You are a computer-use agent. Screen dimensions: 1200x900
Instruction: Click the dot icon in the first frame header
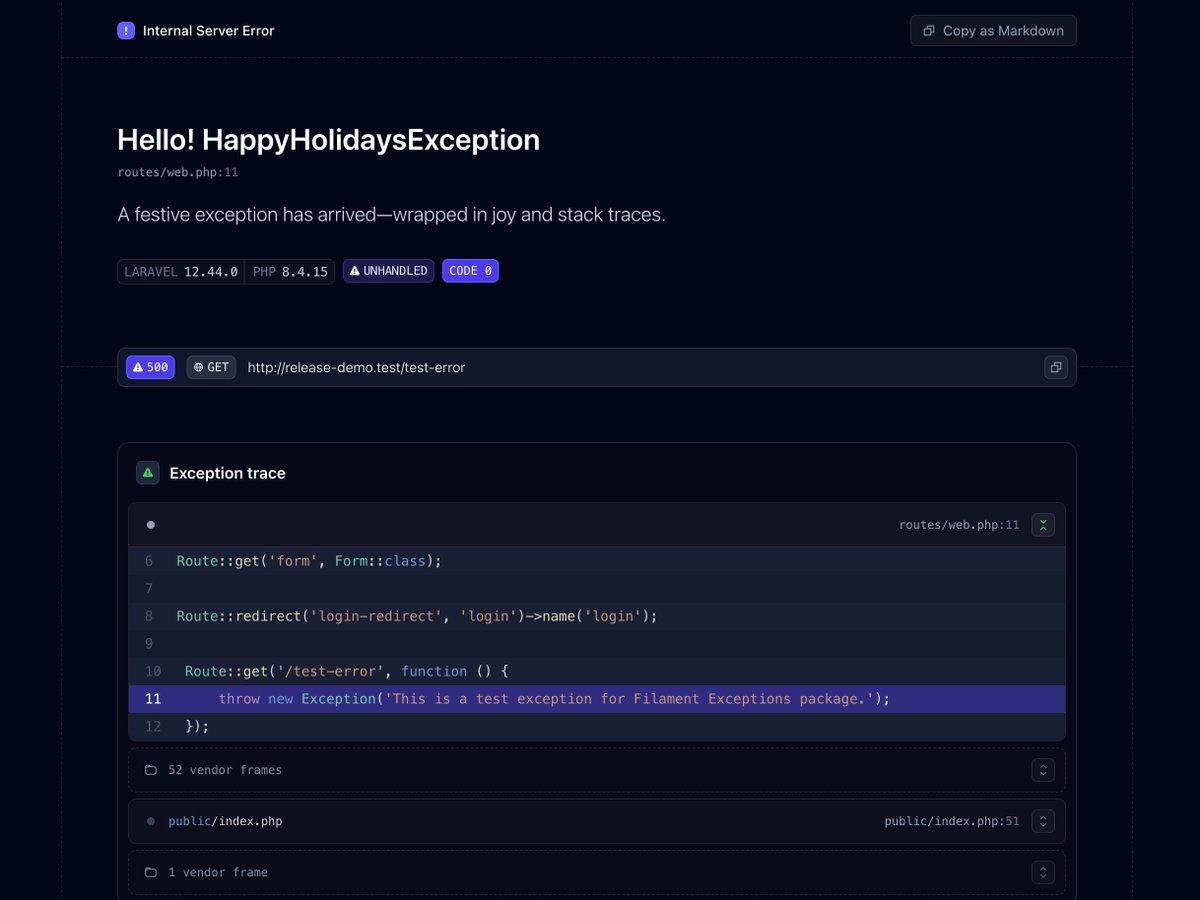pyautogui.click(x=151, y=525)
